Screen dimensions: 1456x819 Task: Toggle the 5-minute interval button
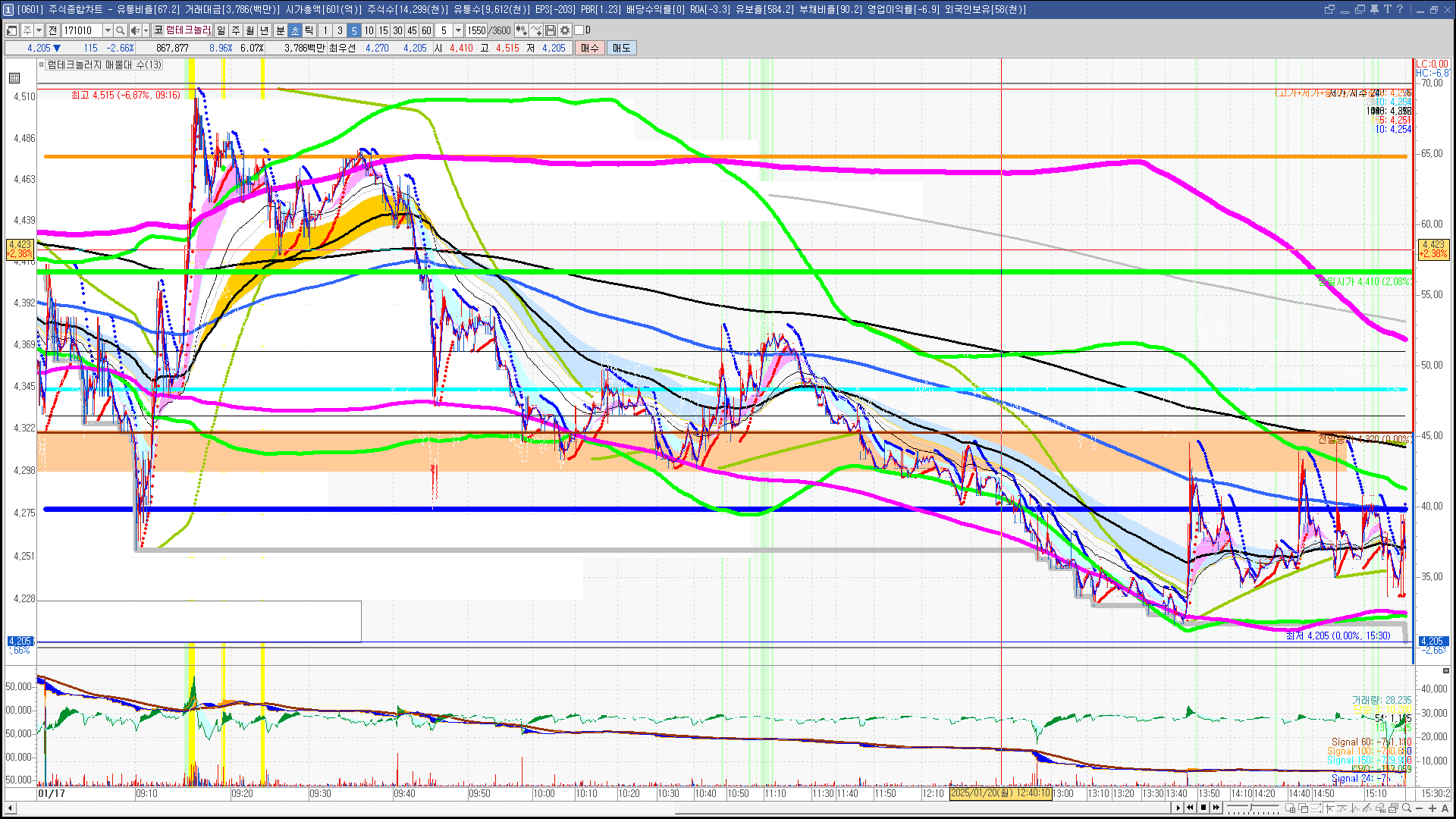pyautogui.click(x=353, y=30)
